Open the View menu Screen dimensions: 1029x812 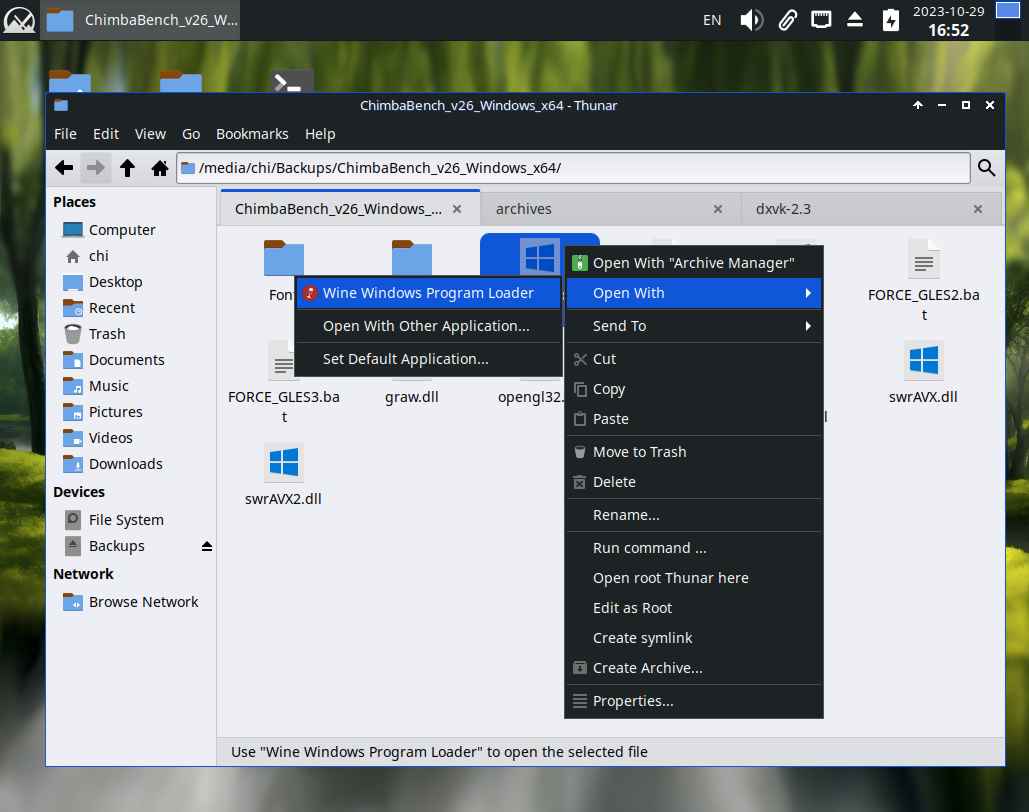pyautogui.click(x=150, y=134)
